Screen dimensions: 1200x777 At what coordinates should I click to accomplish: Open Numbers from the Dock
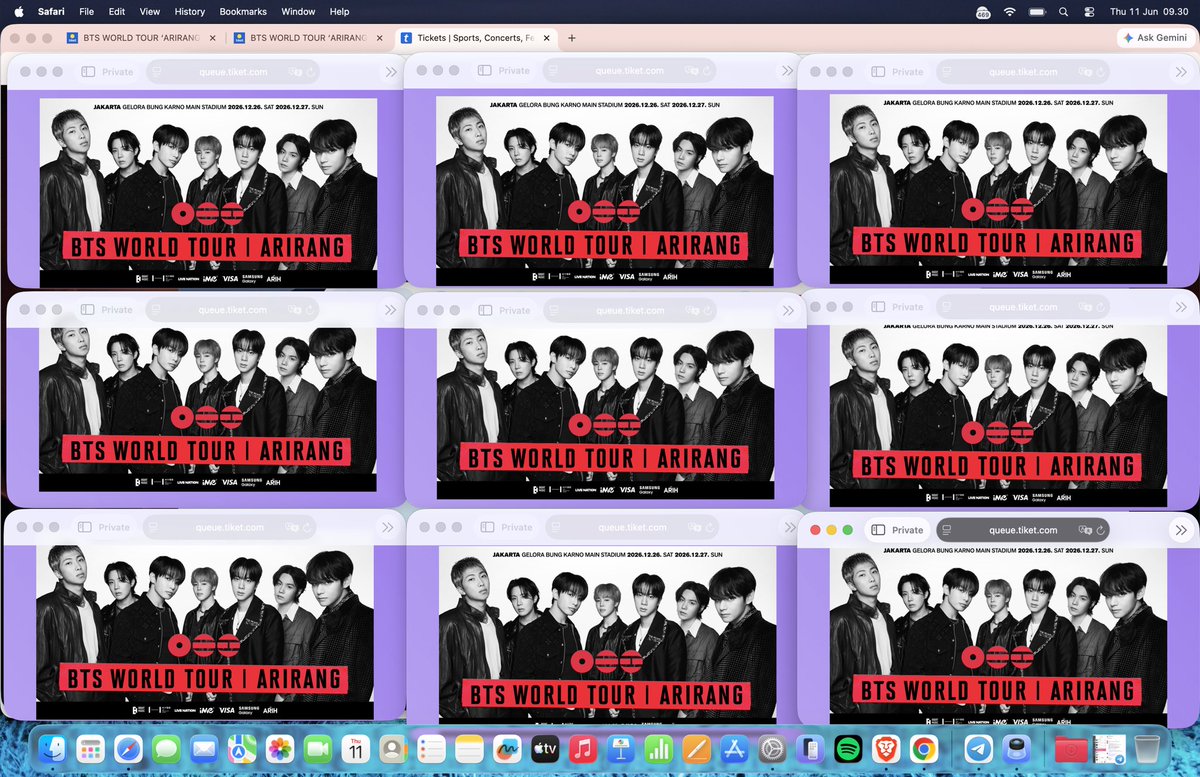(x=657, y=748)
